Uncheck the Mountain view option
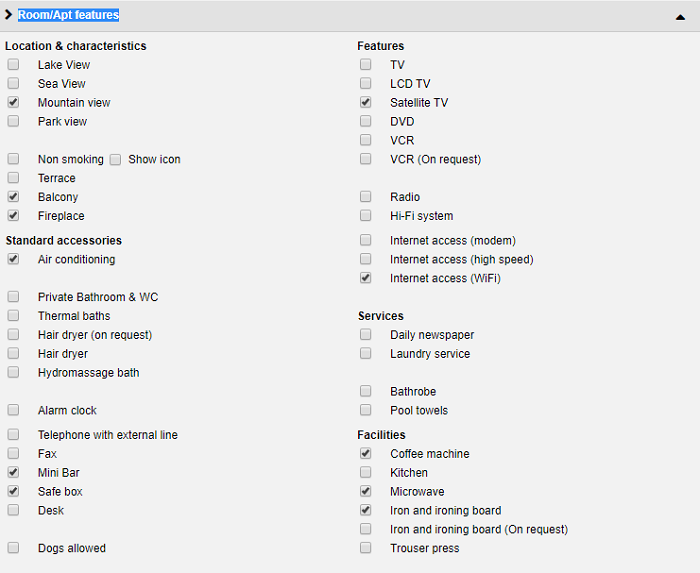This screenshot has height=573, width=700. 13,102
